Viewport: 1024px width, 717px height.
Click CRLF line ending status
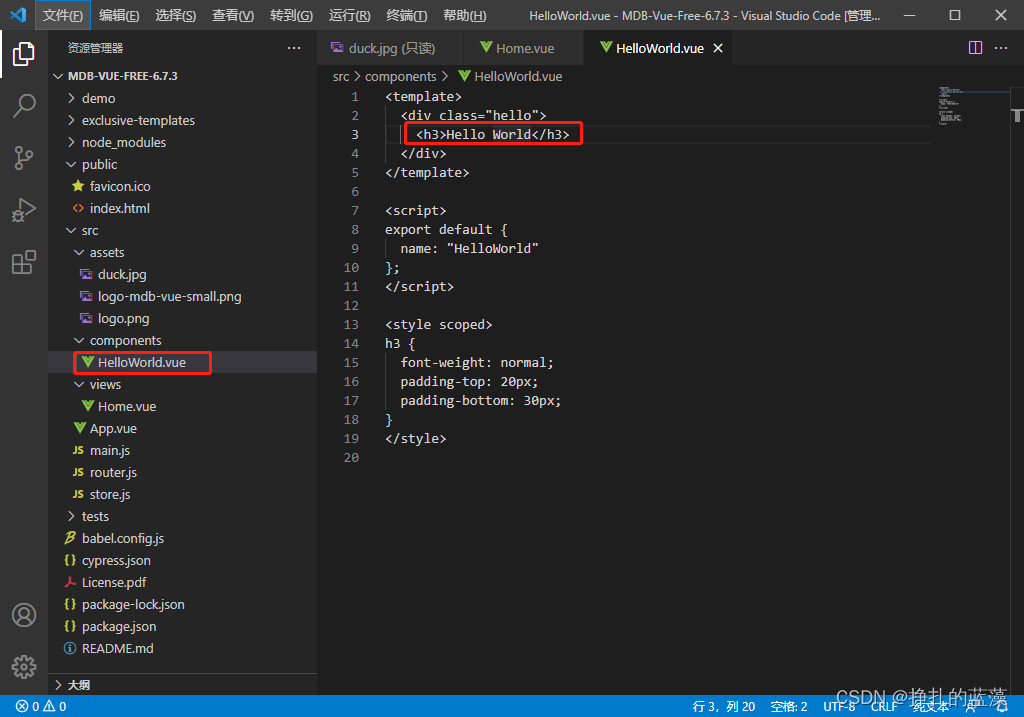click(x=884, y=707)
